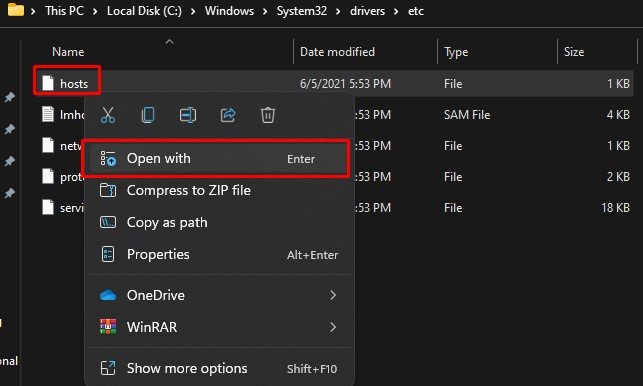Viewport: 643px width, 386px height.
Task: Go to System32 in breadcrumb
Action: pyautogui.click(x=301, y=11)
